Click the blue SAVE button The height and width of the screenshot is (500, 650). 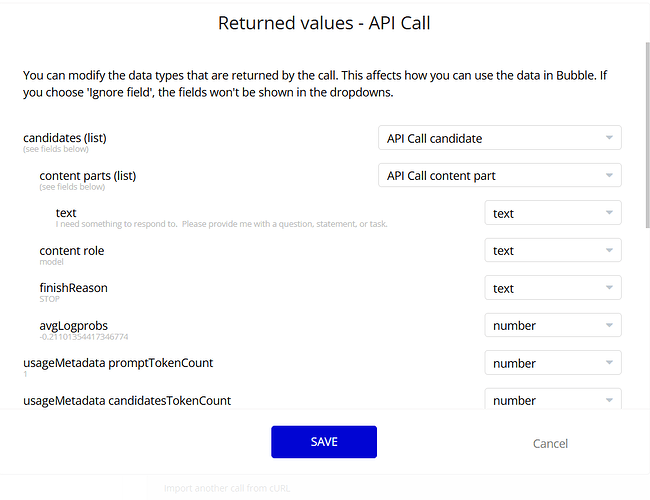[323, 442]
